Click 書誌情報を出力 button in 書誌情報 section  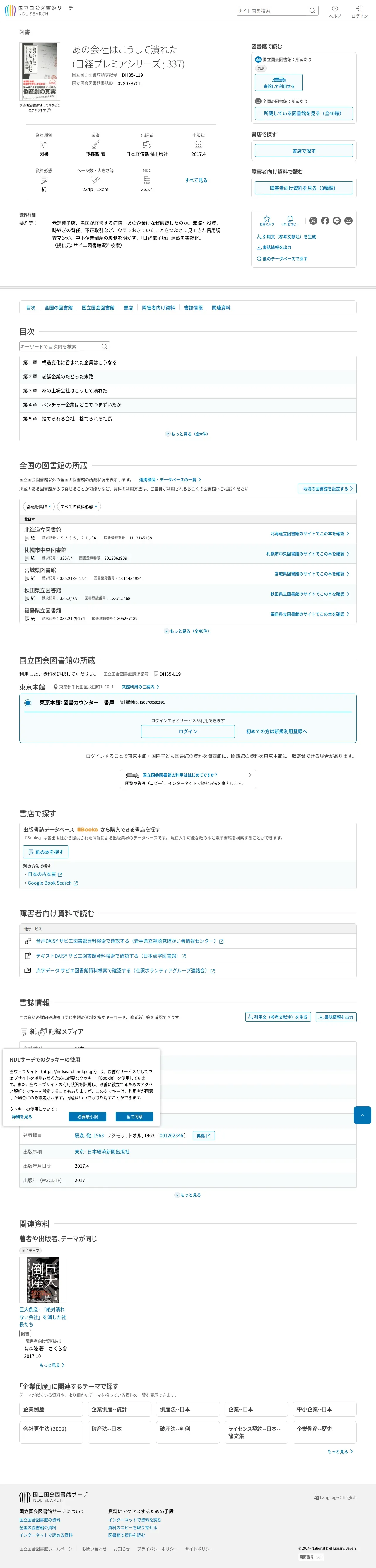[x=336, y=1017]
